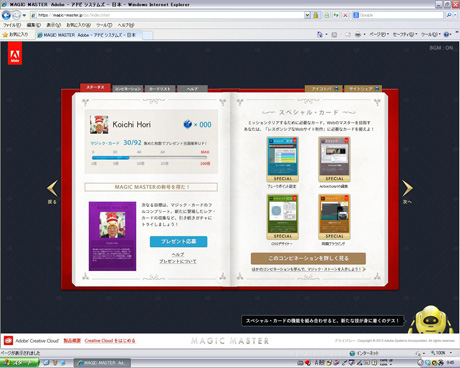This screenshot has width=460, height=368.
Task: Click the Creative Cloud icon in footer
Action: point(8,340)
